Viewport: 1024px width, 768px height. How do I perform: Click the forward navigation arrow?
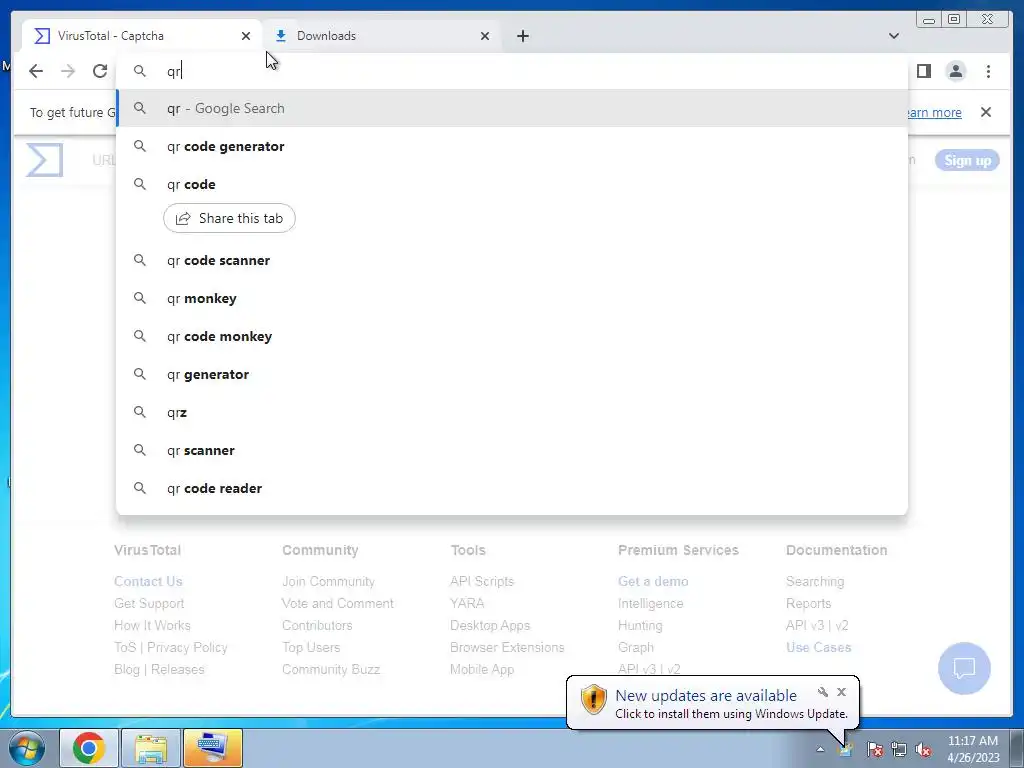(x=68, y=71)
